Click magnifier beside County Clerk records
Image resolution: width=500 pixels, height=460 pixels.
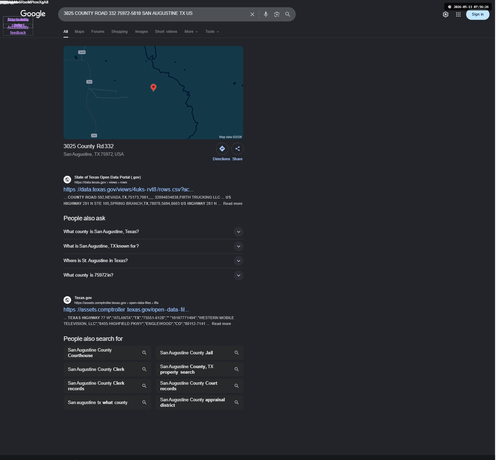(144, 386)
